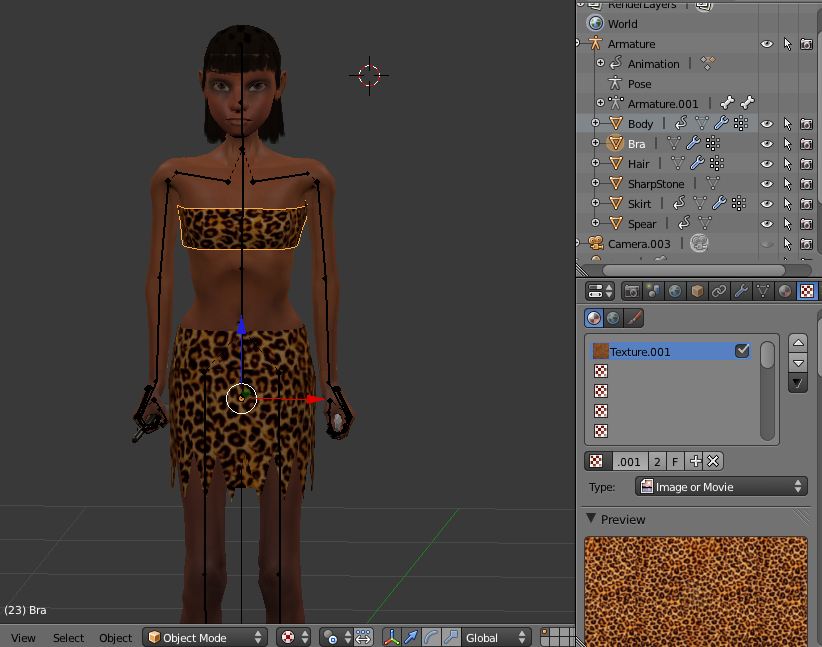The width and height of the screenshot is (822, 647).
Task: Open the Object Constraints tab (chain link icon)
Action: point(721,291)
